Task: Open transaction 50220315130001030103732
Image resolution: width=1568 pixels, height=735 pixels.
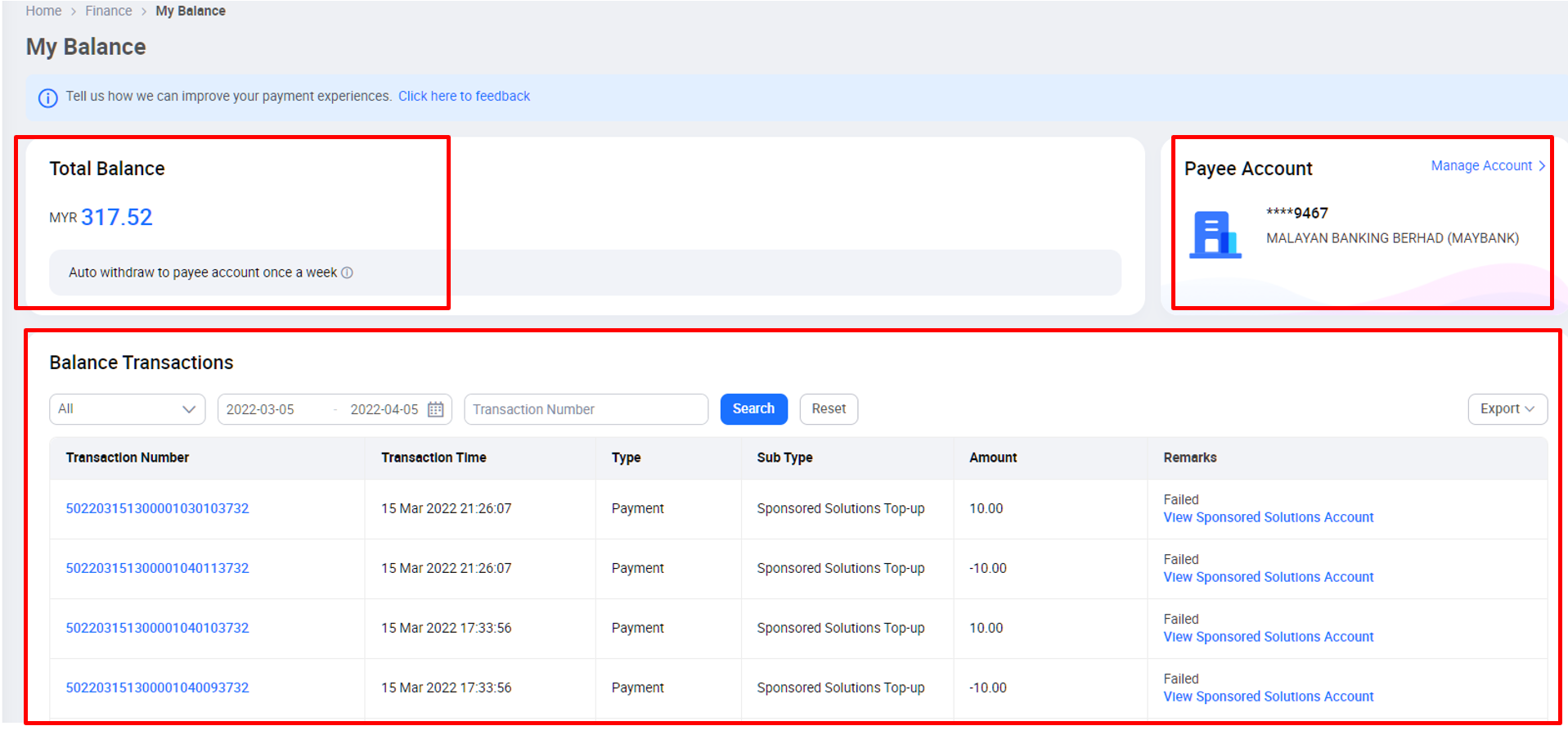Action: click(157, 508)
